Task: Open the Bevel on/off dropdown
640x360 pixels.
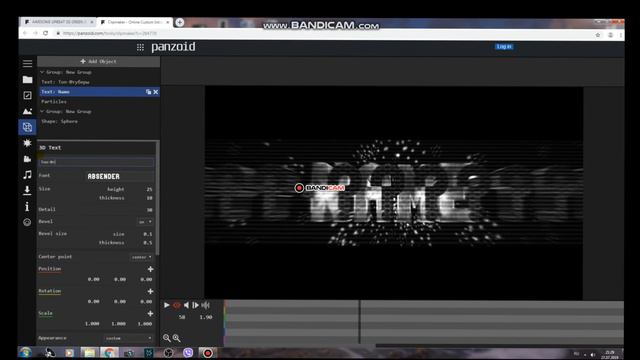Action: [145, 222]
